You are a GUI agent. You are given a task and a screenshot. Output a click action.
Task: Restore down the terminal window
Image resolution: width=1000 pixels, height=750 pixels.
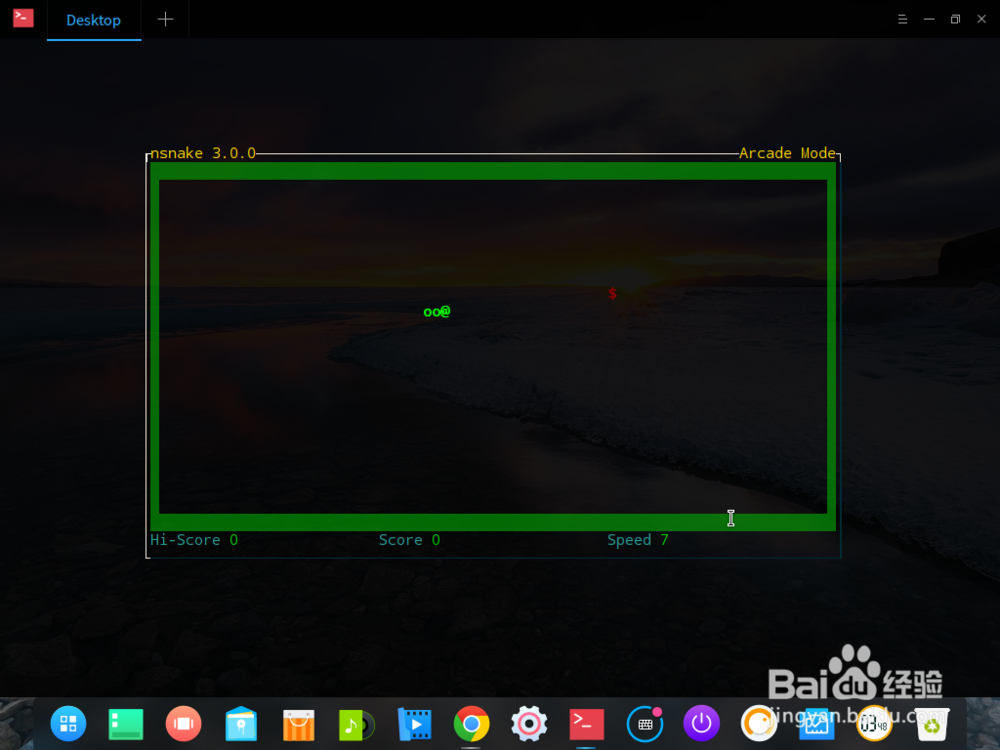click(x=955, y=19)
